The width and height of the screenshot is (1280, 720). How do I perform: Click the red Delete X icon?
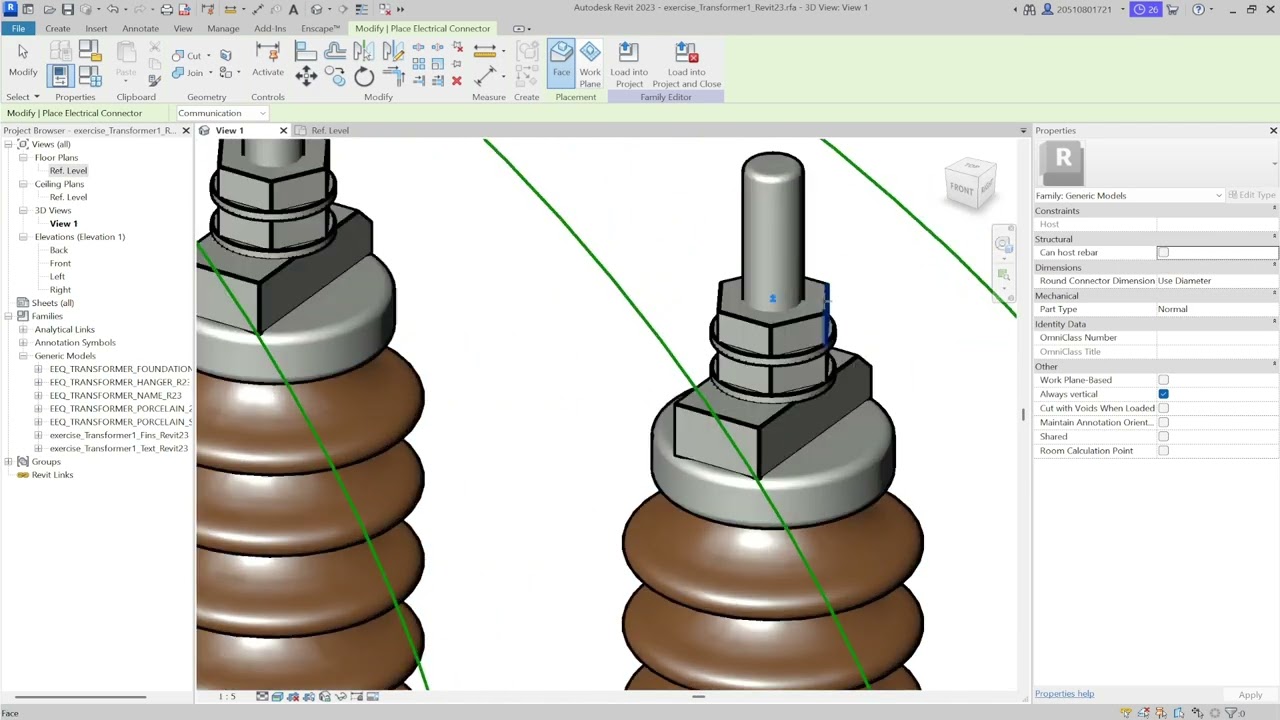click(457, 81)
